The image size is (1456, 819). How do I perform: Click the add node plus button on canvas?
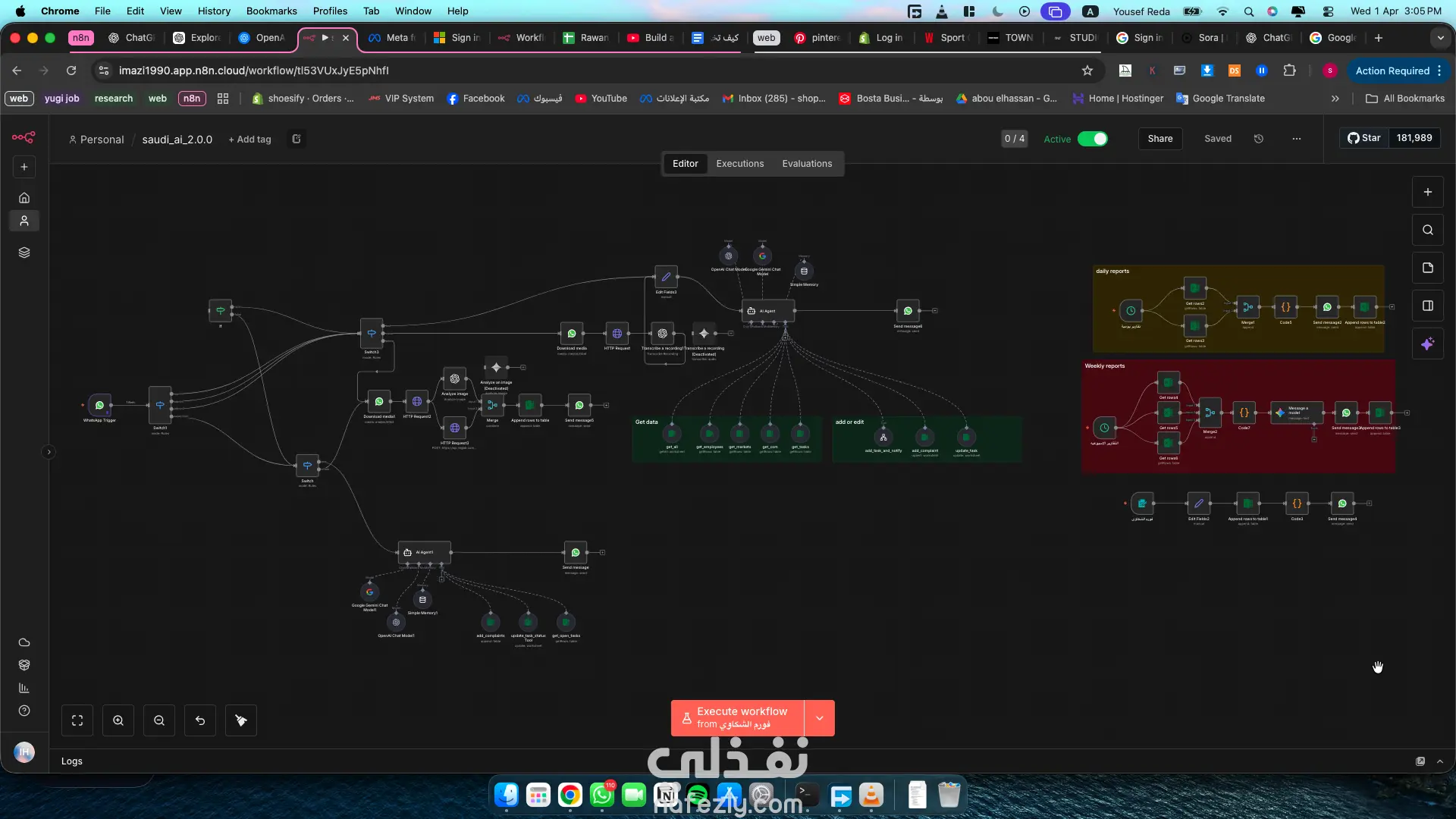pyautogui.click(x=1428, y=192)
